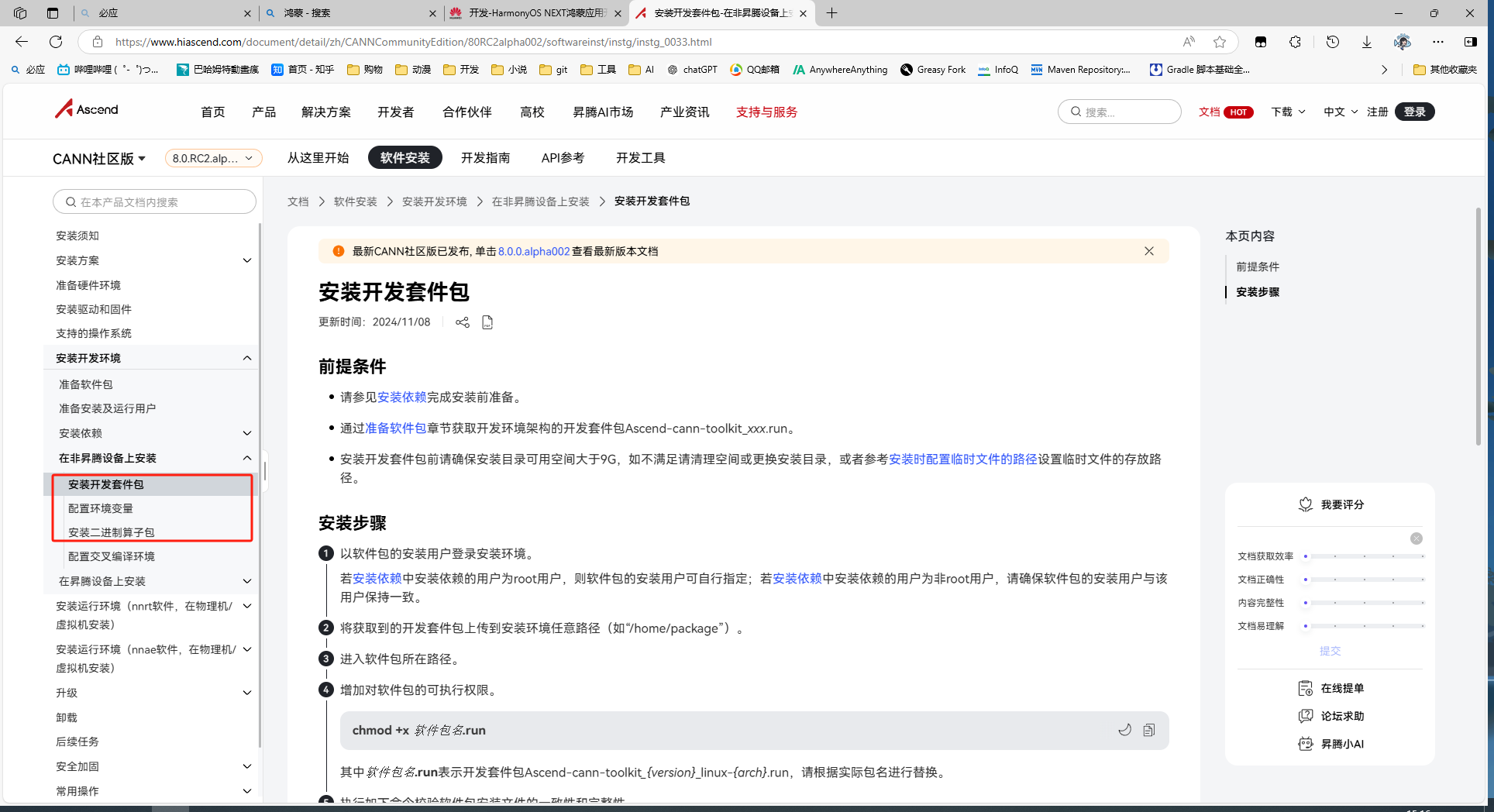This screenshot has width=1494, height=812.
Task: Expand 安装依赖 tree item
Action: point(247,433)
